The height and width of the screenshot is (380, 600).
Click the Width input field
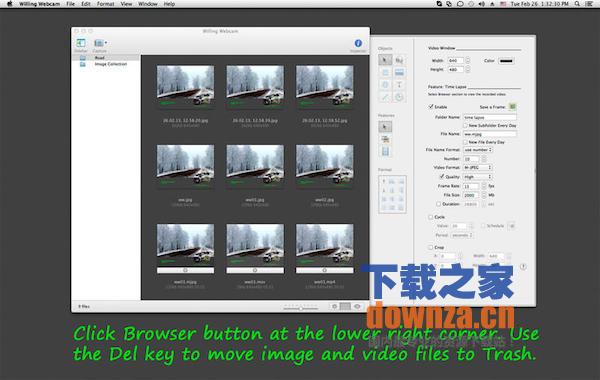456,60
